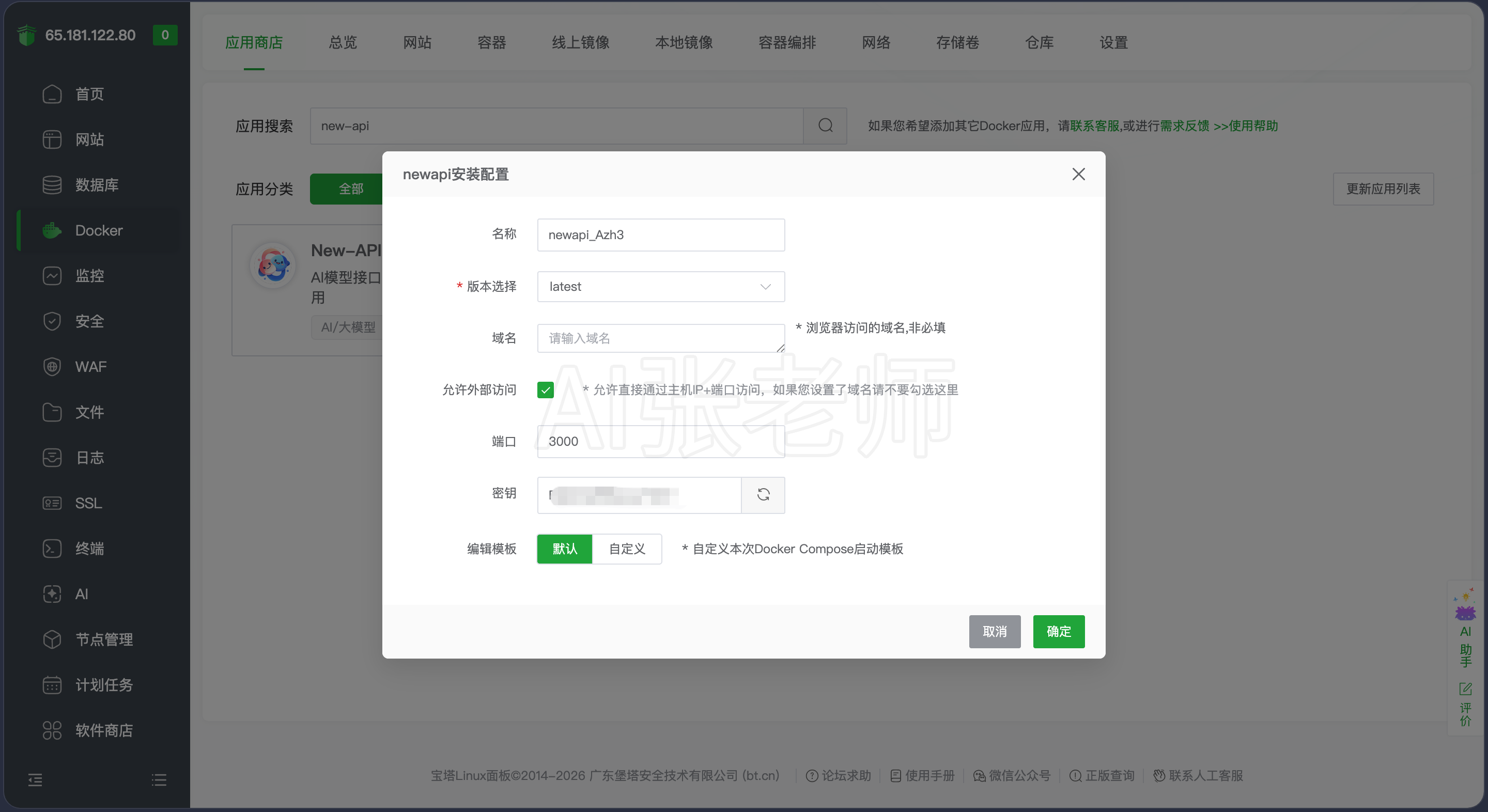Uncheck the 允许外部访问 checkbox
The width and height of the screenshot is (1488, 812).
pos(545,390)
